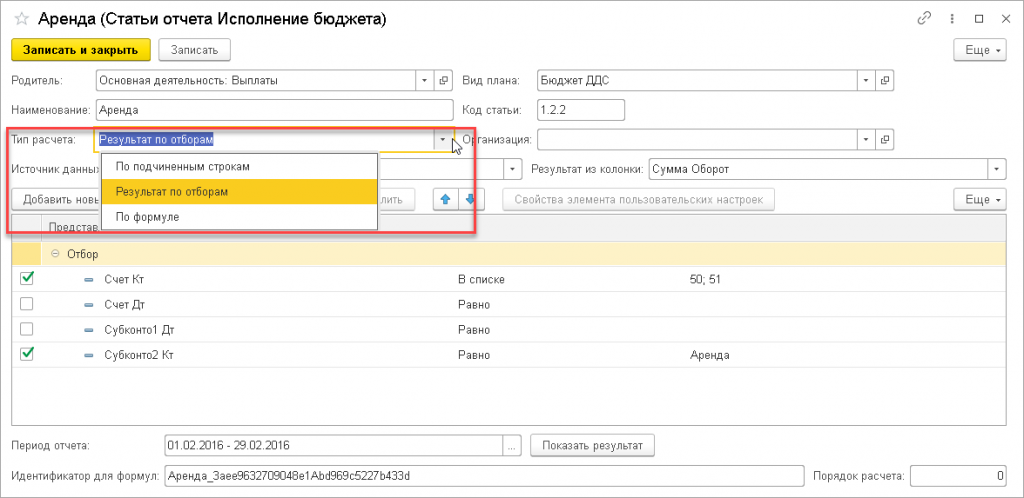The height and width of the screenshot is (498, 1024).
Task: Open the Результат из колонки dropdown
Action: pyautogui.click(x=996, y=170)
